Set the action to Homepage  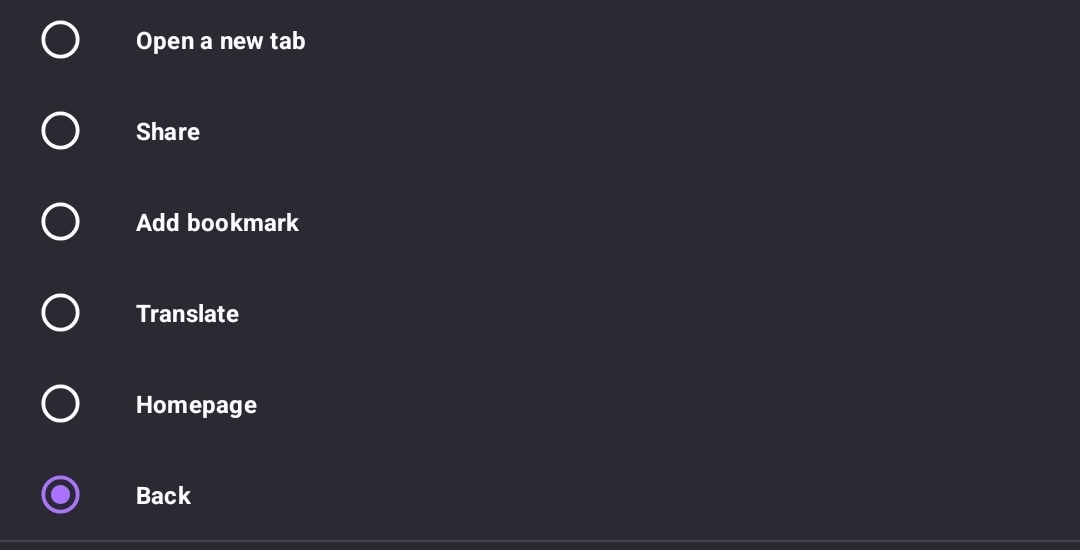pos(60,404)
